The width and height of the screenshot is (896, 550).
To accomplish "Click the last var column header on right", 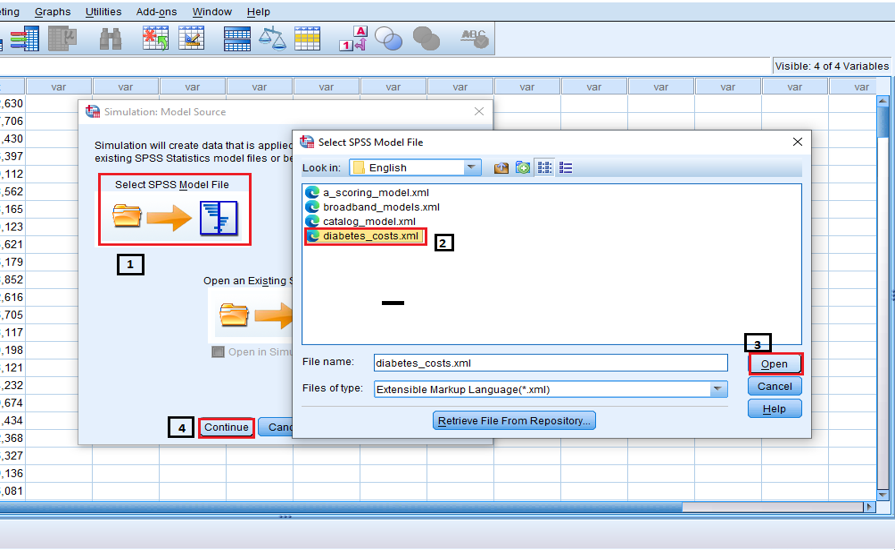I will pyautogui.click(x=853, y=87).
